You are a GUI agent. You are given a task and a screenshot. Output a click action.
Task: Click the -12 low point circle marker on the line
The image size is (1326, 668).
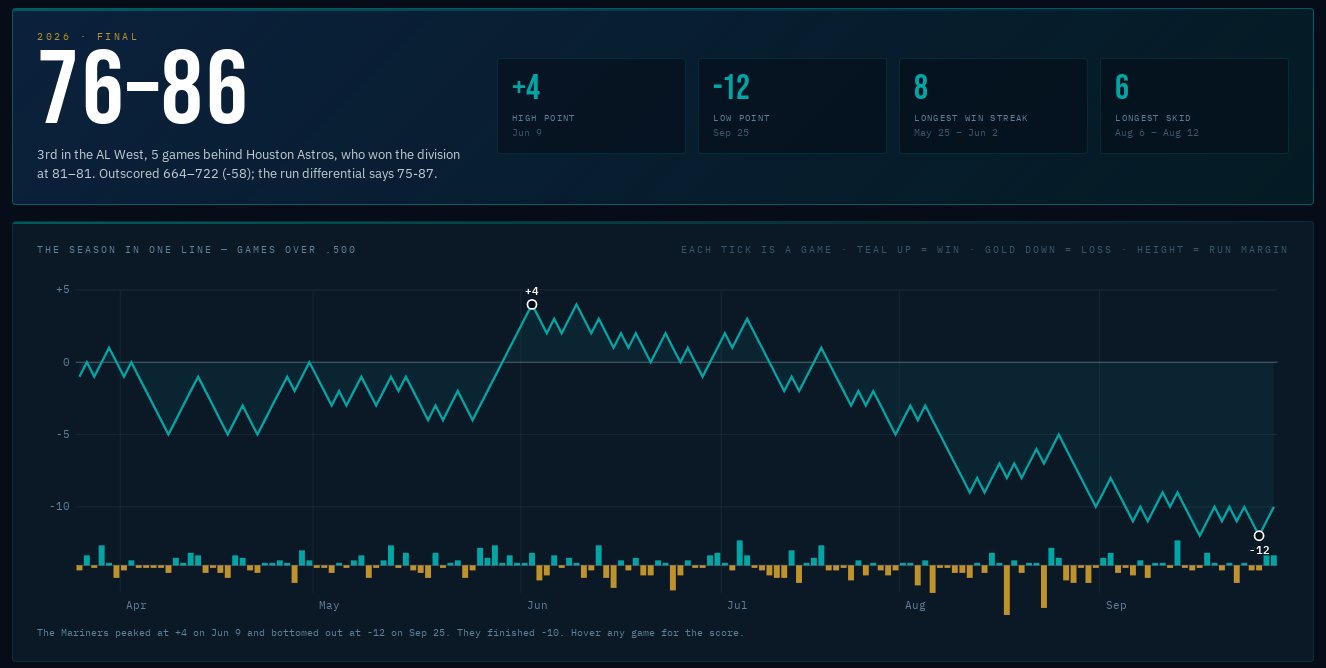(1259, 536)
